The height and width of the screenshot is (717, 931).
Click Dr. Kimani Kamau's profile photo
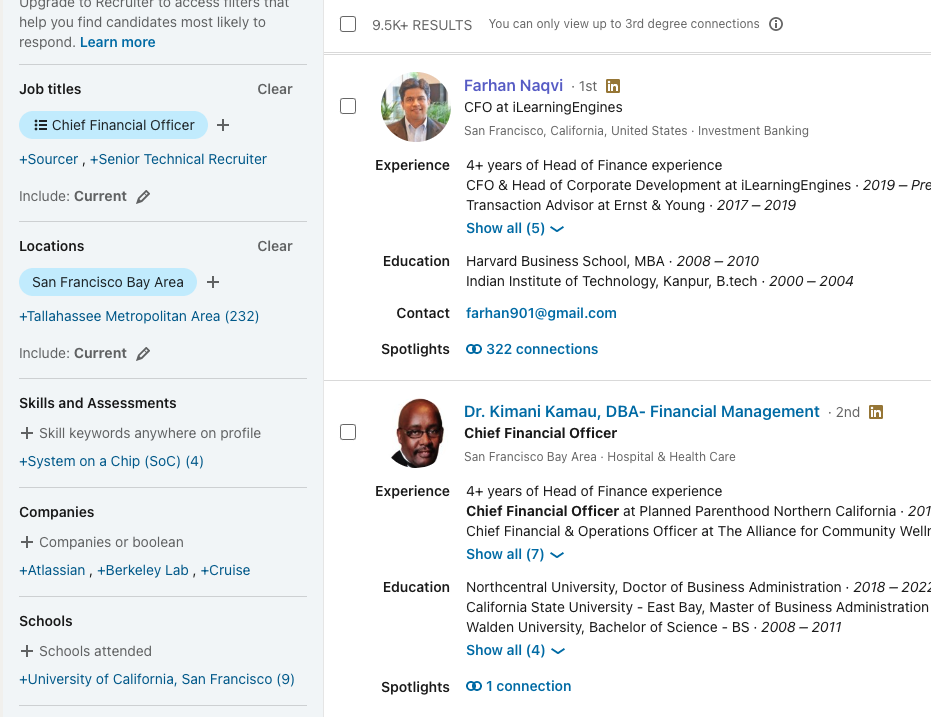coord(417,433)
